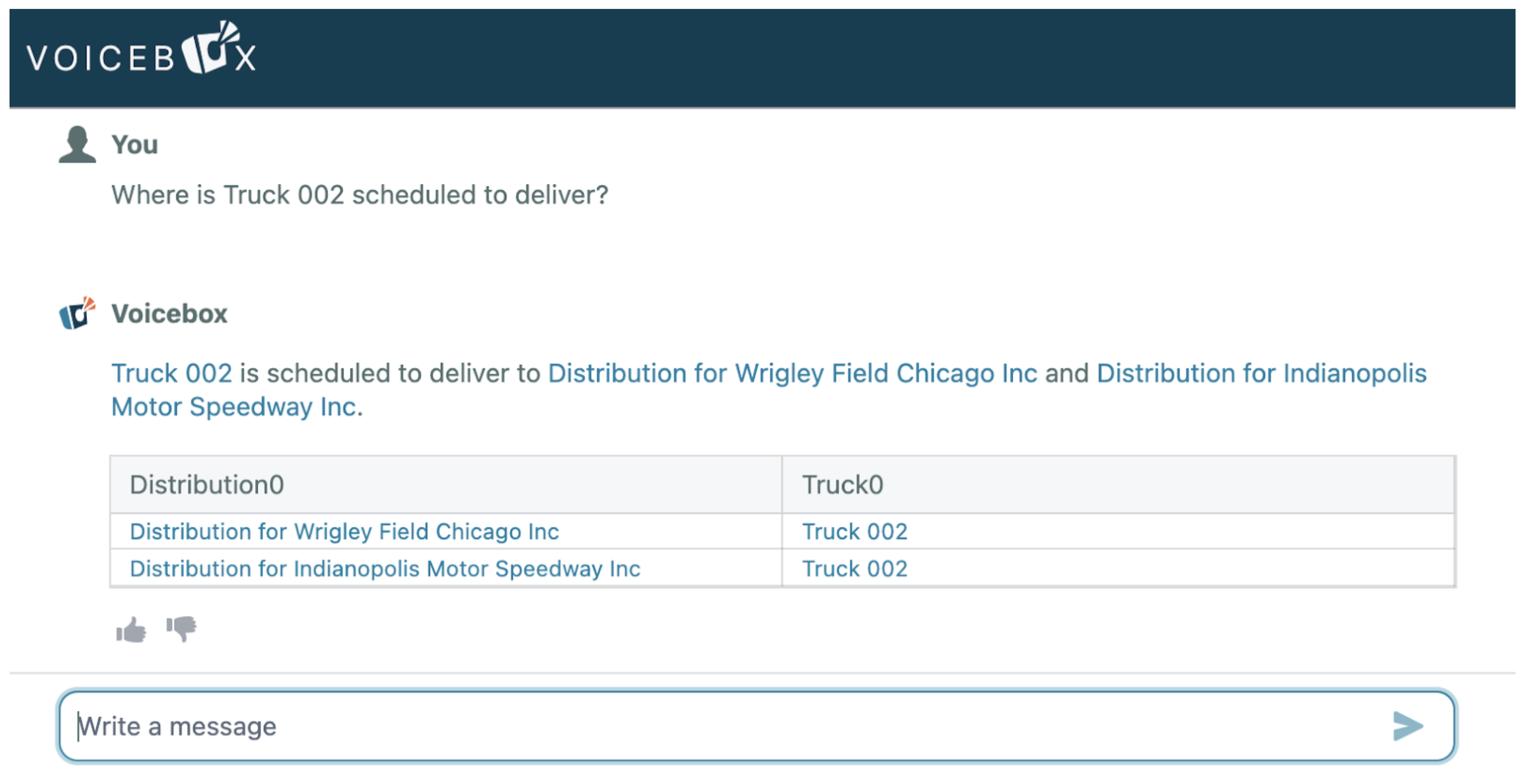Click the thumbs up feedback icon
Image resolution: width=1520 pixels, height=784 pixels.
[131, 630]
